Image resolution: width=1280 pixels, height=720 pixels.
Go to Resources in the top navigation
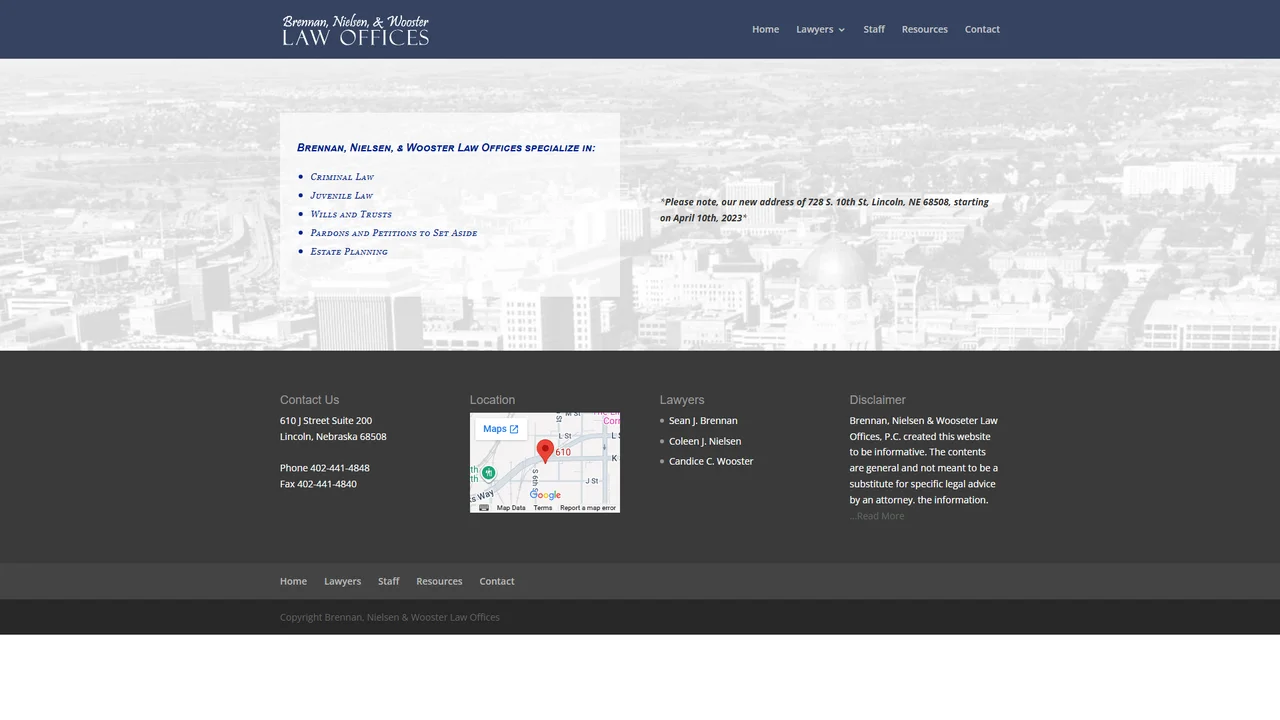[x=924, y=29]
